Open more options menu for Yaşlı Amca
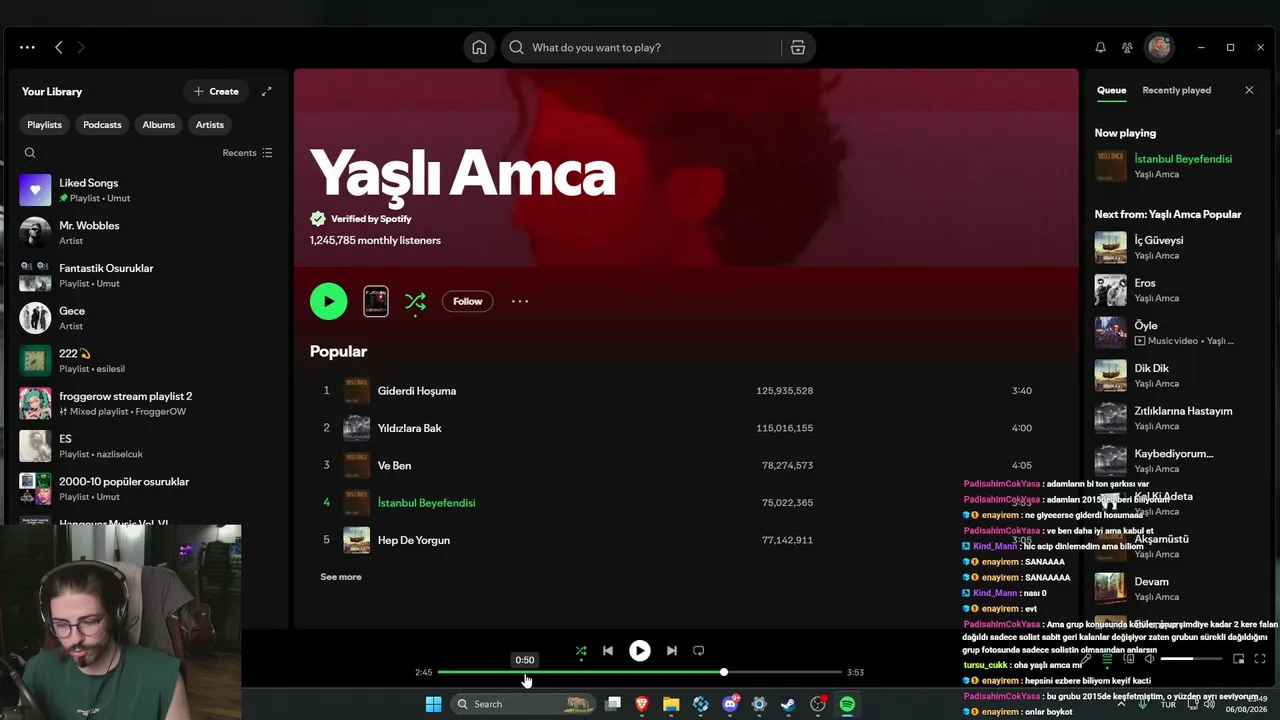Screen dimensions: 1280x720 (520, 301)
